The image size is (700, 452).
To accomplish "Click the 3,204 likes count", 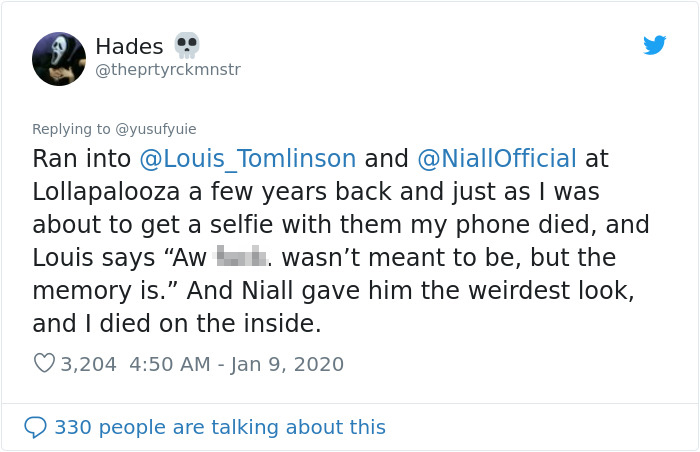I will click(x=88, y=364).
